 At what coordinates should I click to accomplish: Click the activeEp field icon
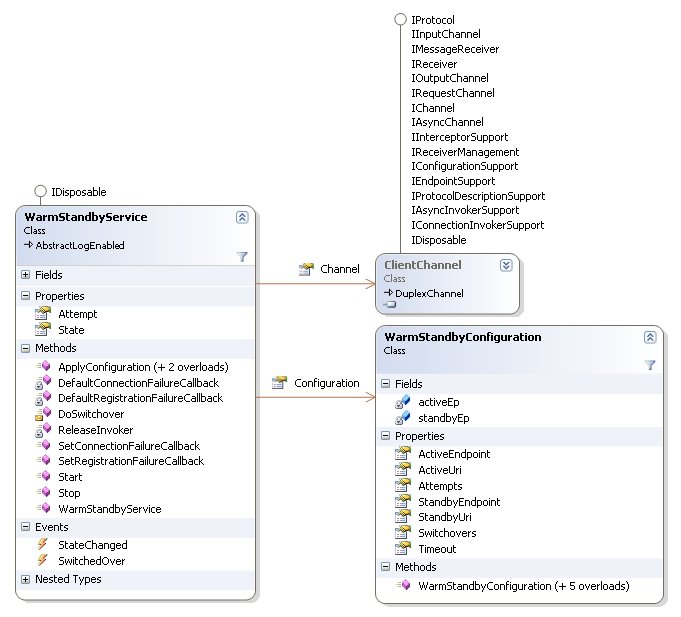402,401
